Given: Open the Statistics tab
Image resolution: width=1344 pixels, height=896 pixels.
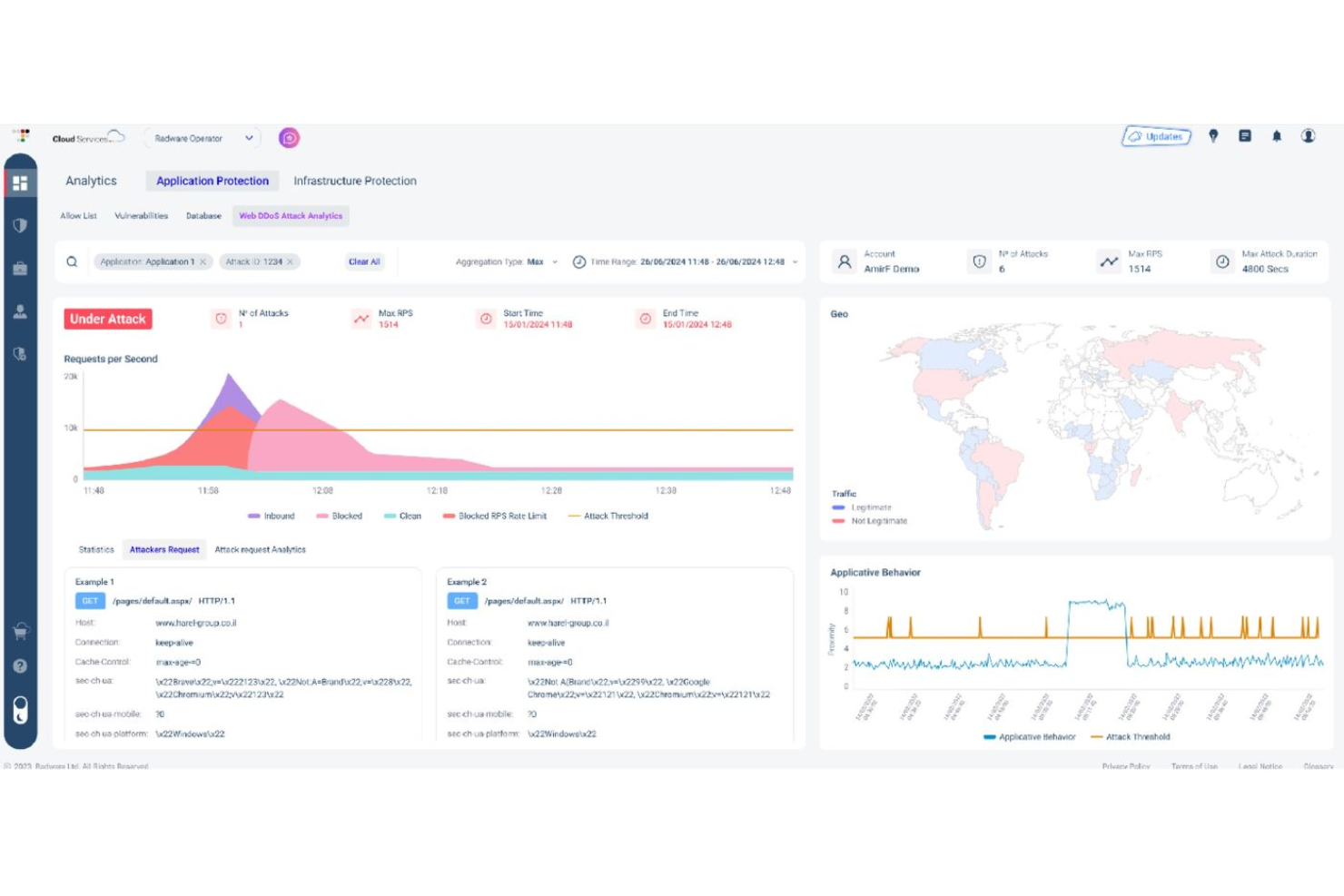Looking at the screenshot, I should (95, 549).
